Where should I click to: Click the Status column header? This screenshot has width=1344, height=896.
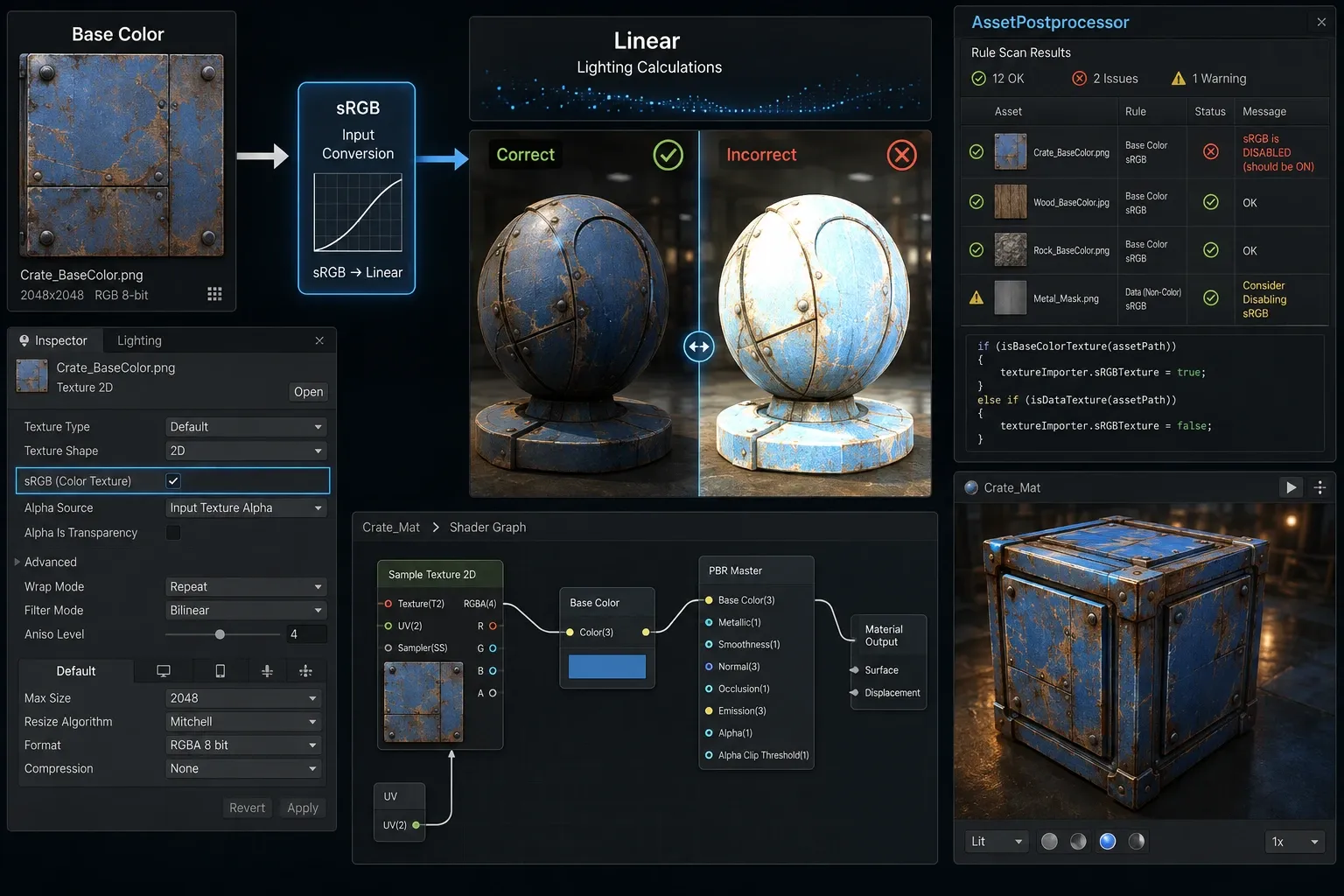pyautogui.click(x=1210, y=111)
